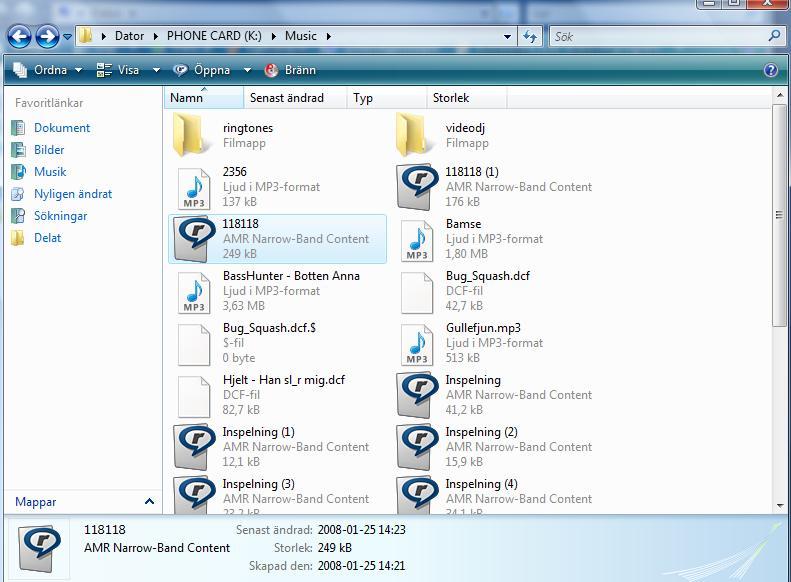This screenshot has width=791, height=582.
Task: Open the ringtones folder
Action: (193, 135)
